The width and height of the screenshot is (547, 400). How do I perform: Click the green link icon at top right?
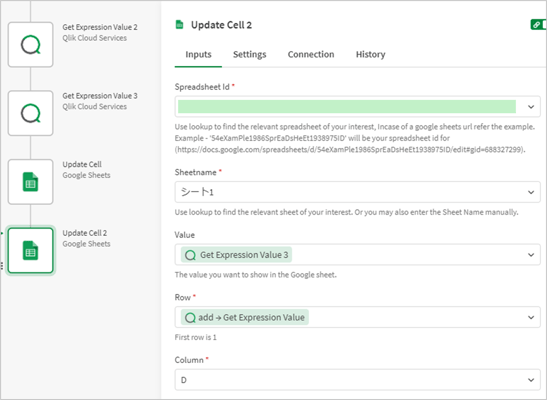pyautogui.click(x=538, y=25)
